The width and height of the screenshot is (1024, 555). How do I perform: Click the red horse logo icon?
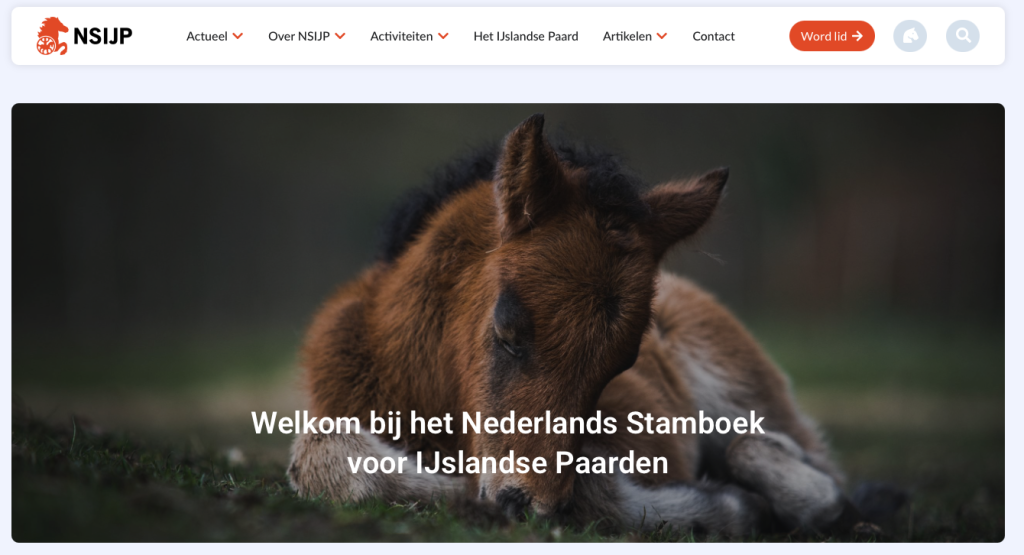pos(52,36)
